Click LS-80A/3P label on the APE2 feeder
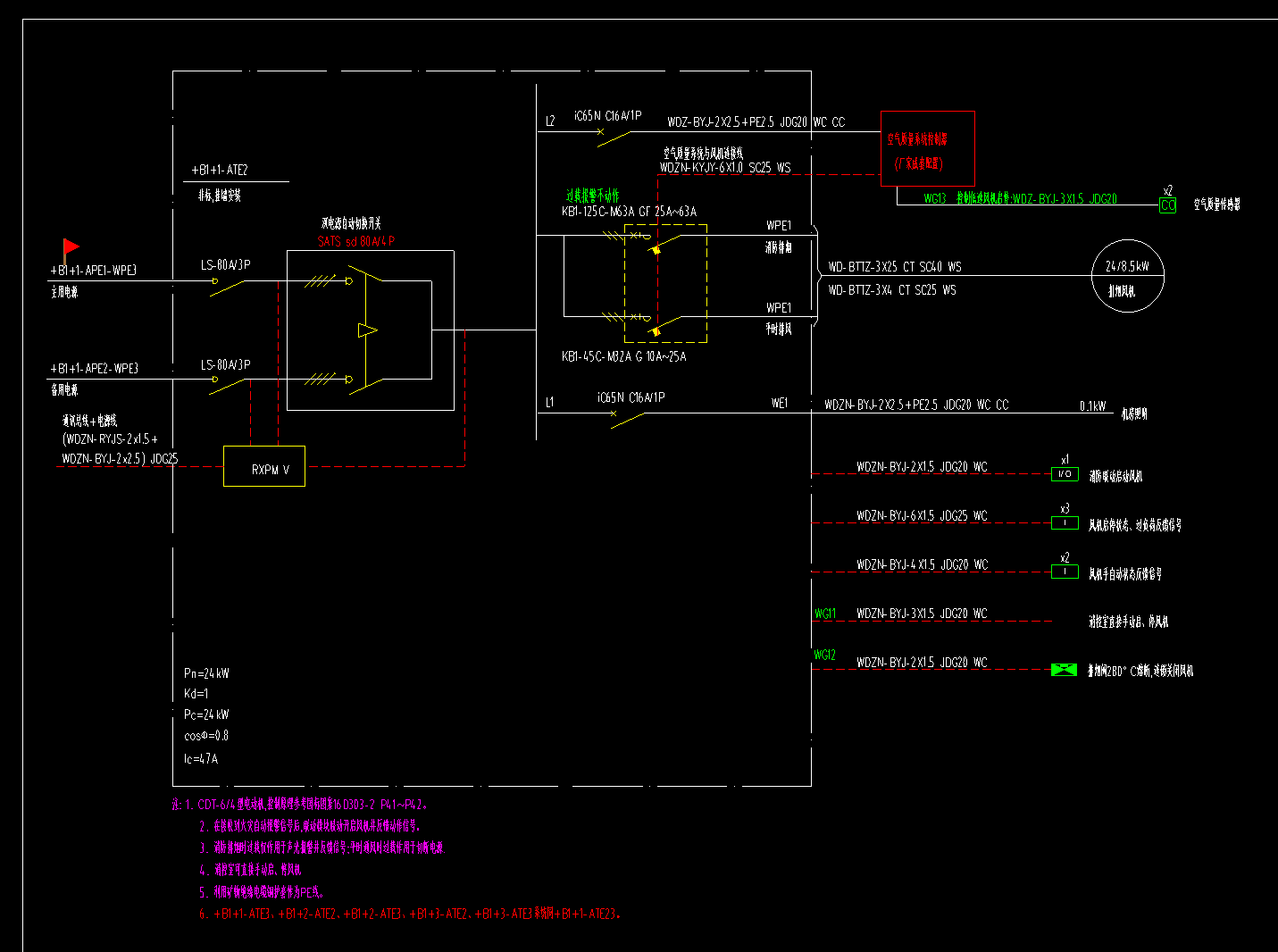This screenshot has width=1278, height=952. [225, 365]
